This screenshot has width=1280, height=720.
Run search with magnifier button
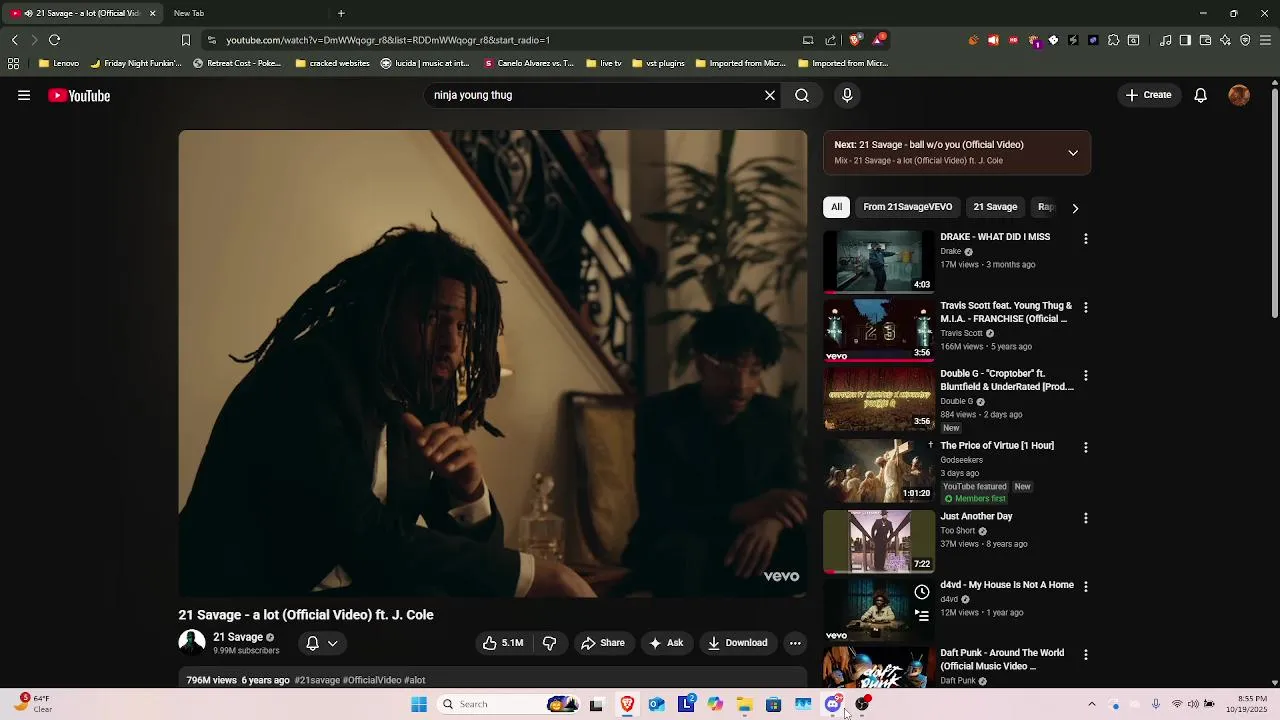(802, 95)
